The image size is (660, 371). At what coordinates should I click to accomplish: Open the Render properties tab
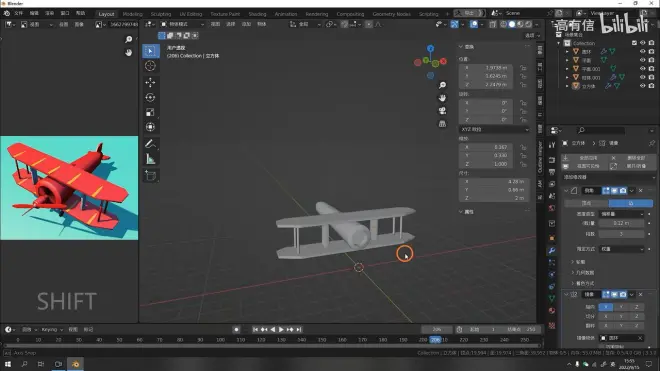pyautogui.click(x=552, y=160)
